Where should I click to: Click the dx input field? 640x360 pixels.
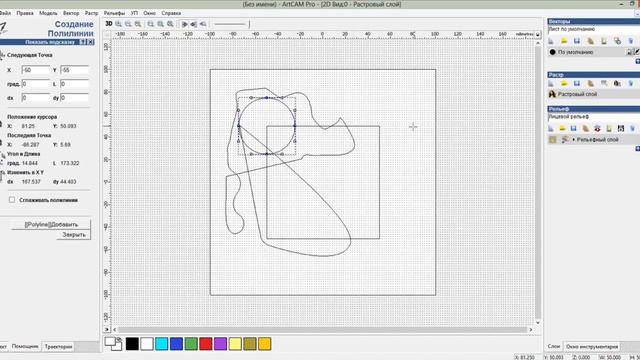coord(36,98)
